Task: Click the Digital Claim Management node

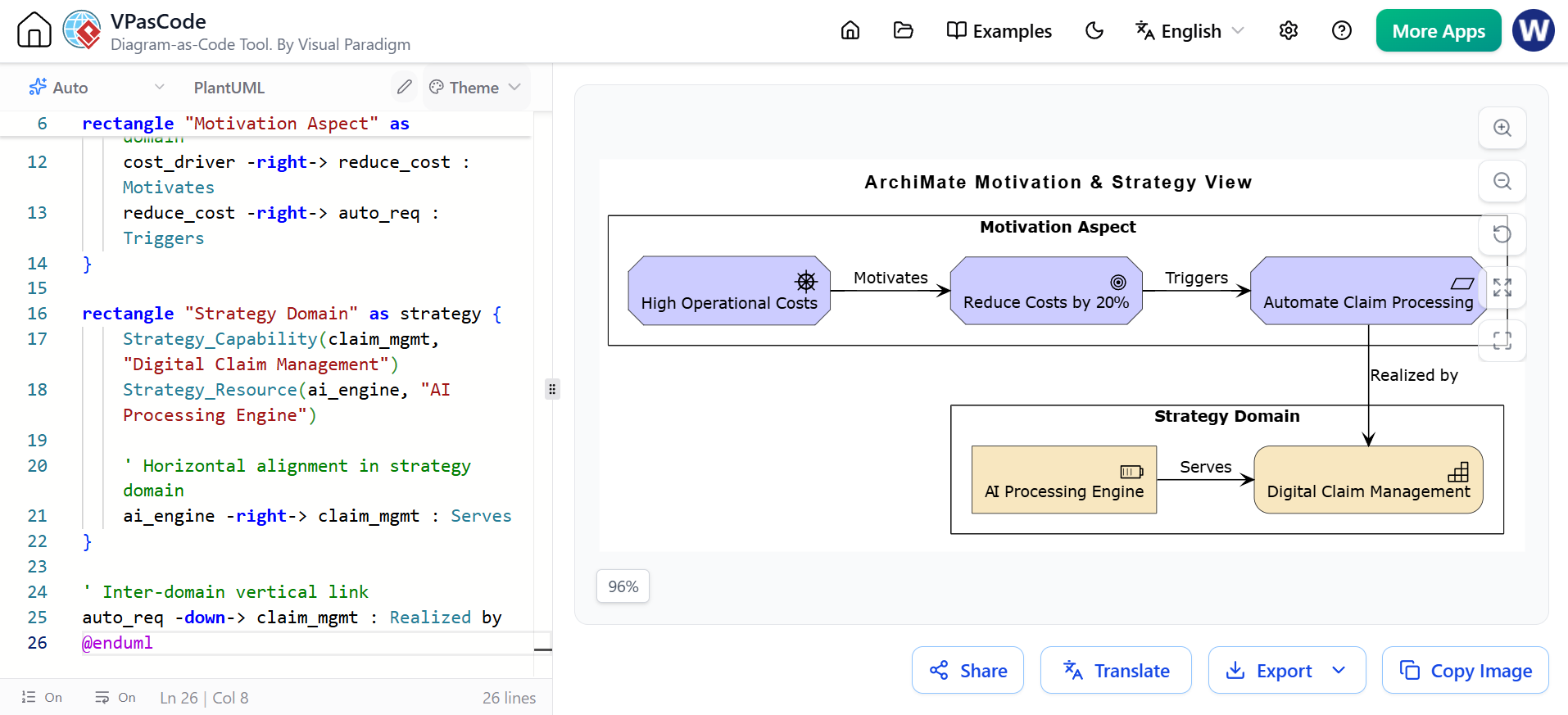Action: (x=1368, y=480)
